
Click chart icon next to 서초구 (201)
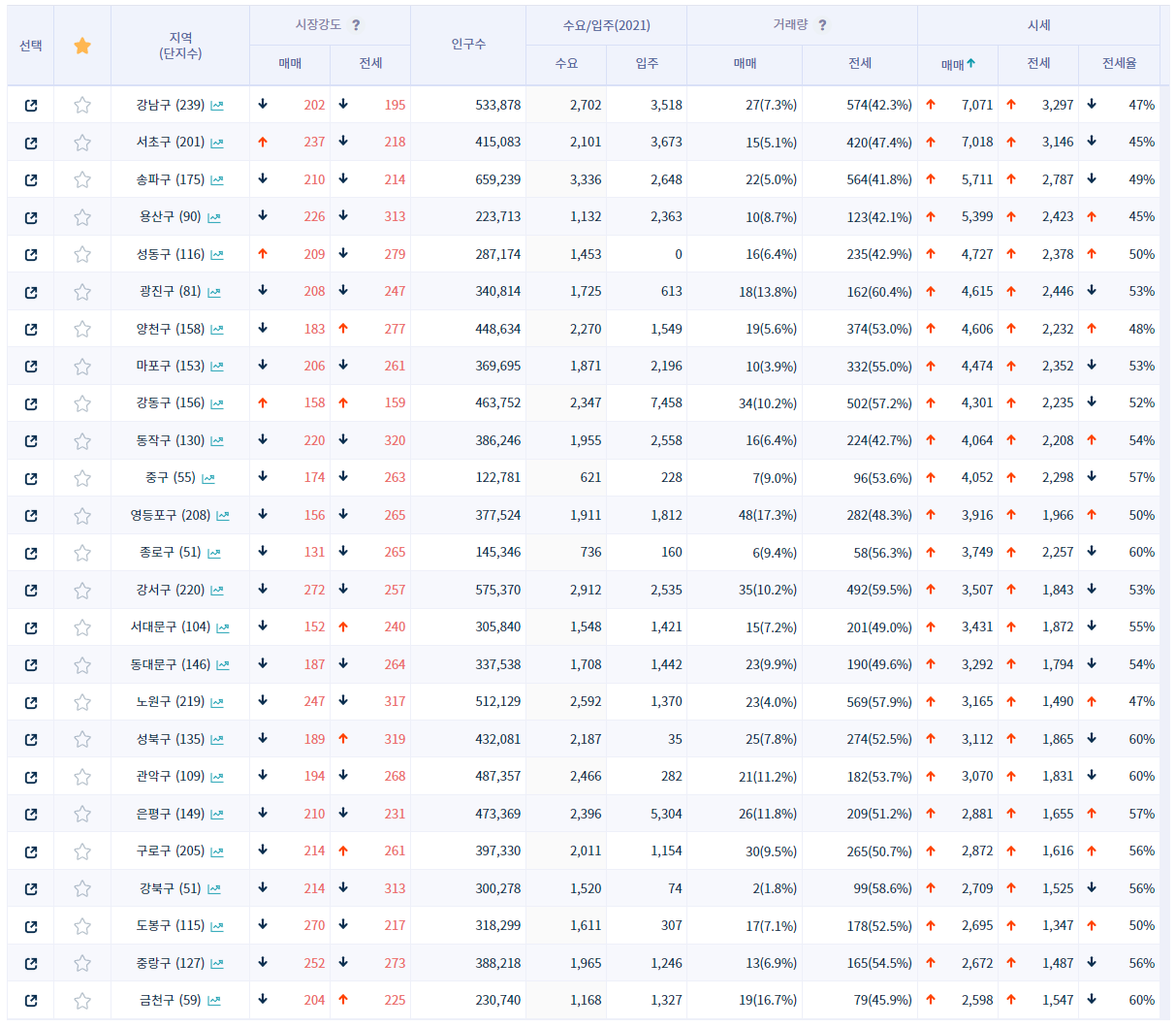[x=217, y=143]
